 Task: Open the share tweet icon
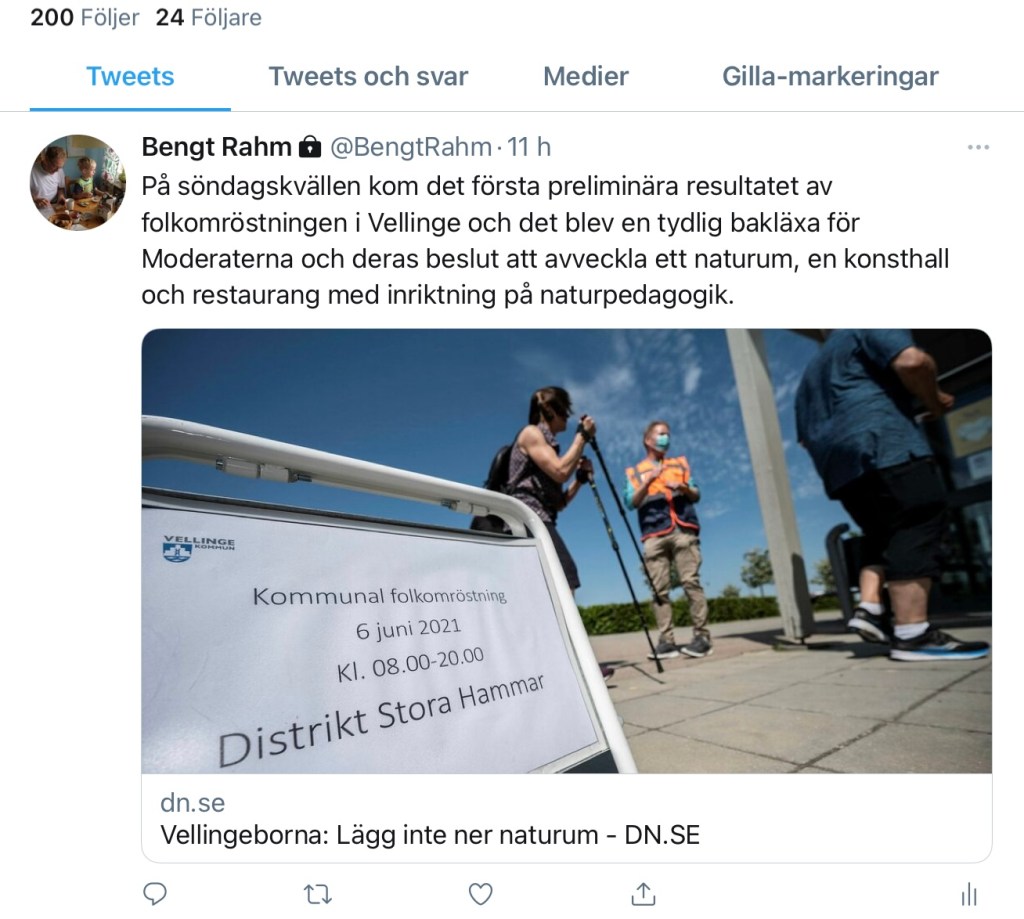(x=643, y=894)
